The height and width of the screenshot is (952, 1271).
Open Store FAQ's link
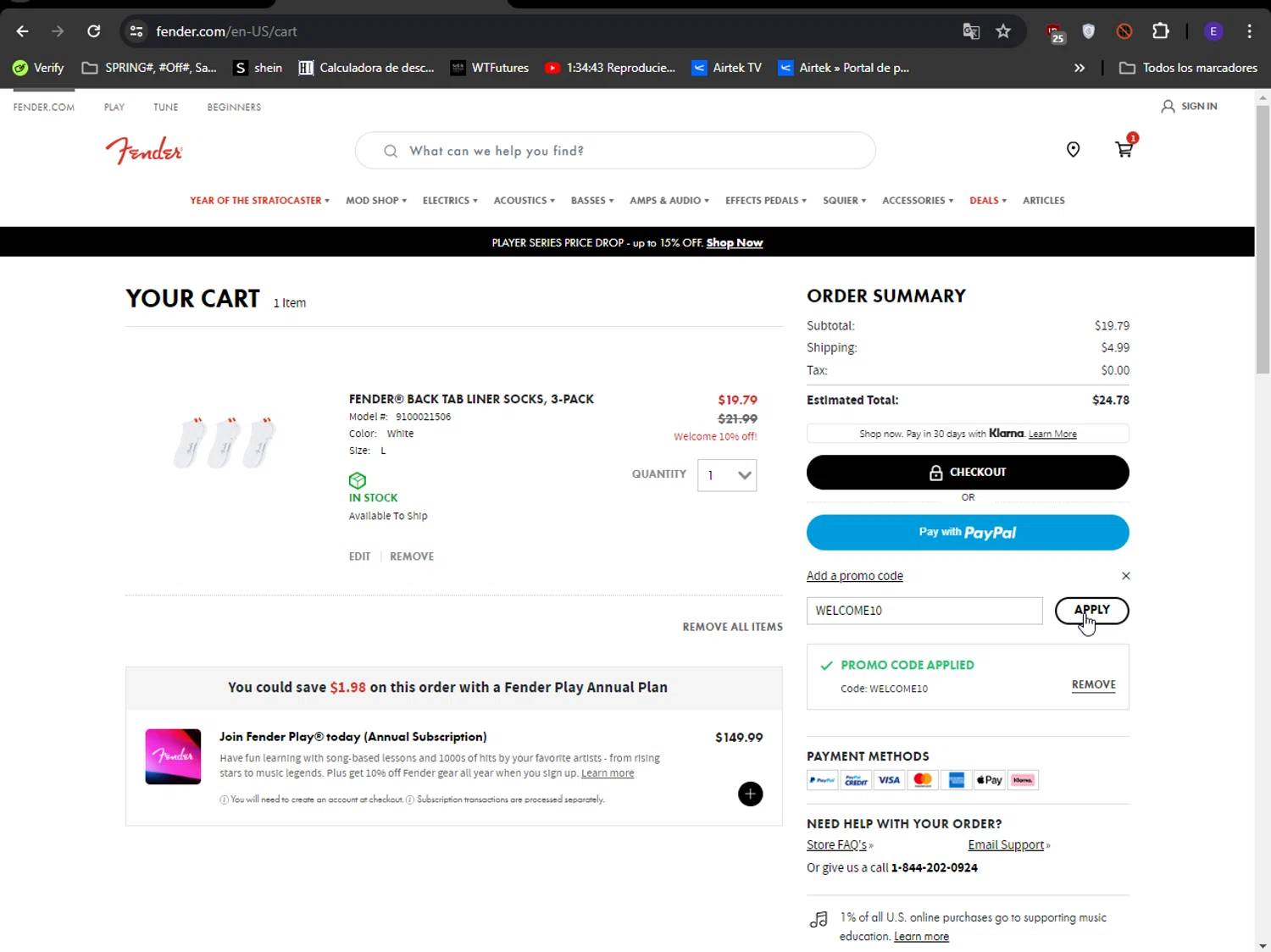click(x=837, y=845)
